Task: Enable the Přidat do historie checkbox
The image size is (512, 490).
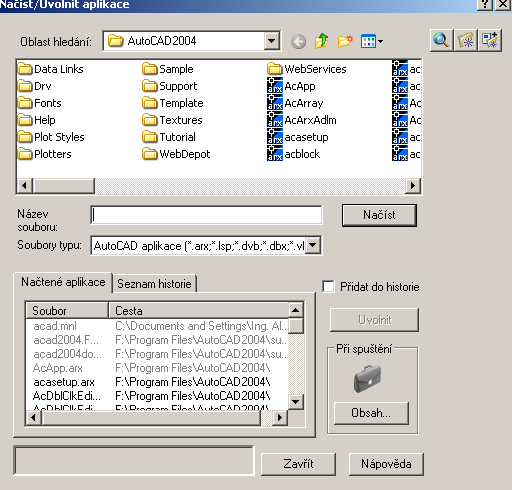Action: coord(328,287)
